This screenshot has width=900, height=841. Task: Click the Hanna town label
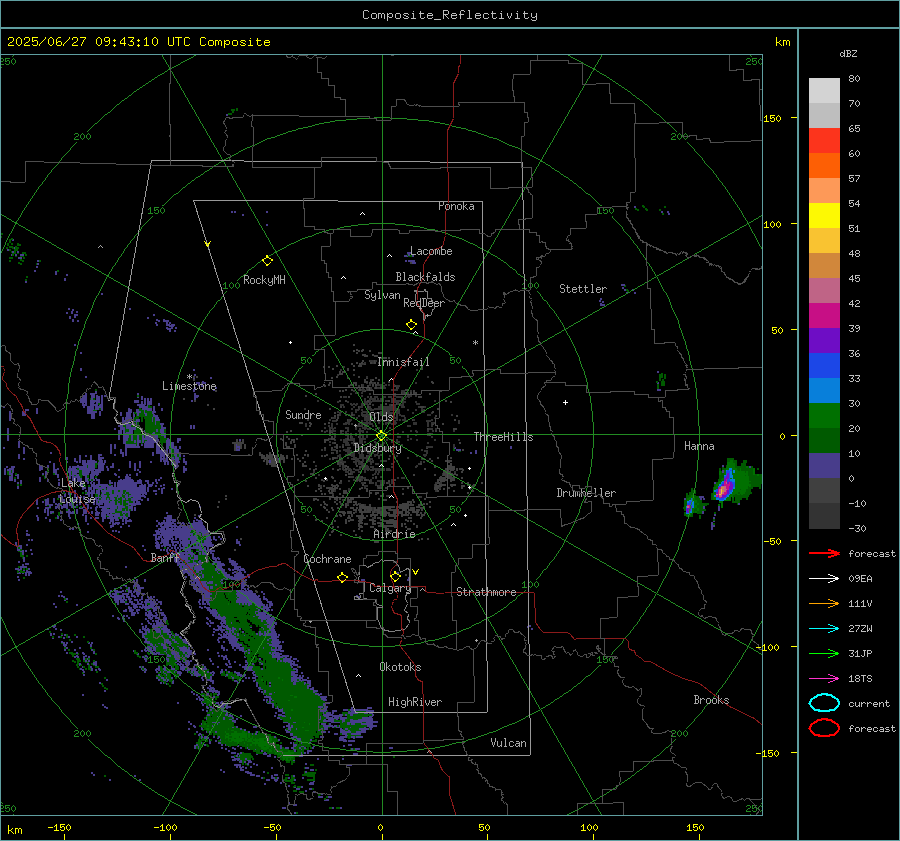coord(699,446)
